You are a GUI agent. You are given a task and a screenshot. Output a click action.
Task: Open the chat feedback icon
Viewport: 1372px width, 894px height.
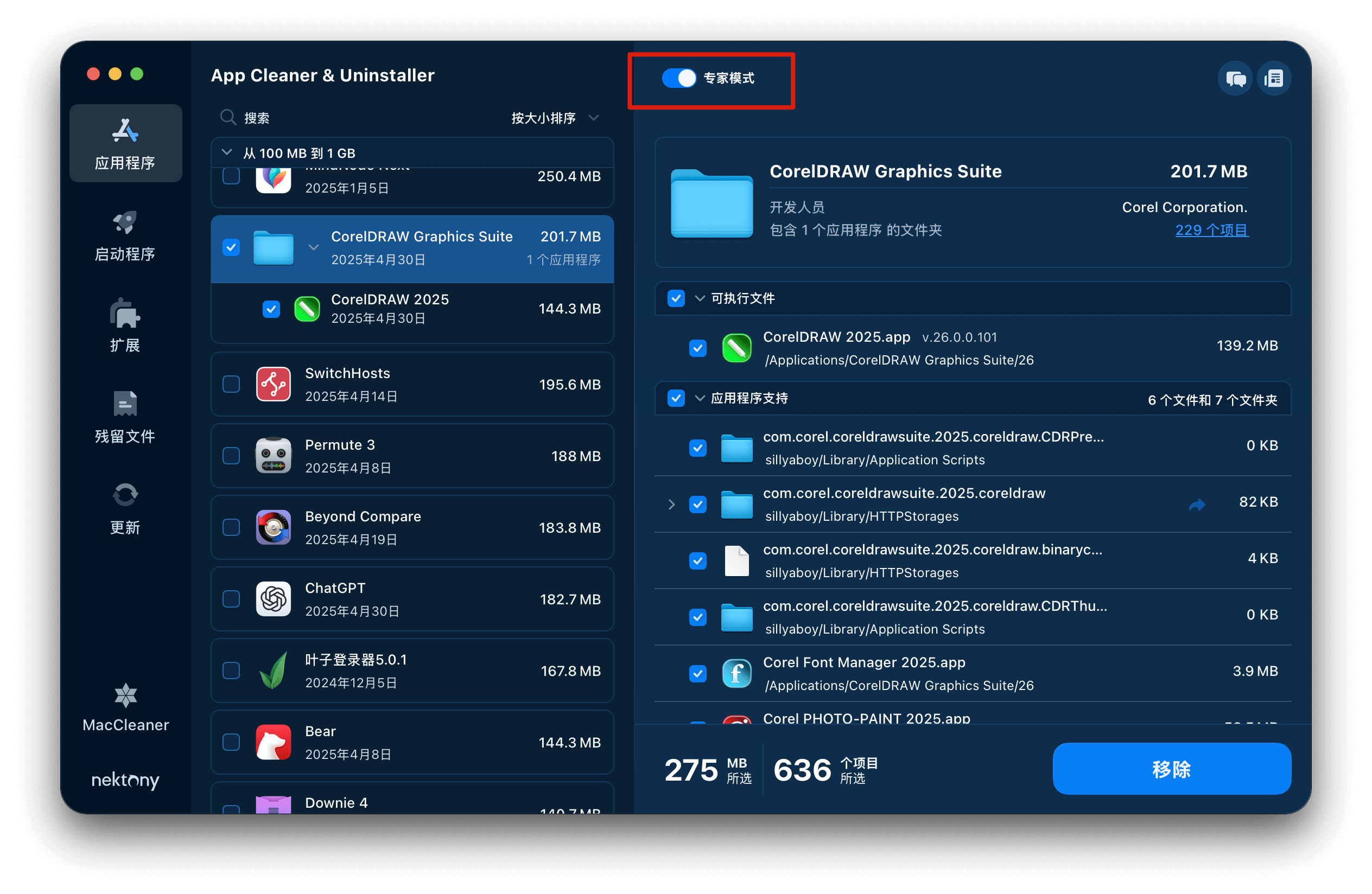[x=1235, y=78]
